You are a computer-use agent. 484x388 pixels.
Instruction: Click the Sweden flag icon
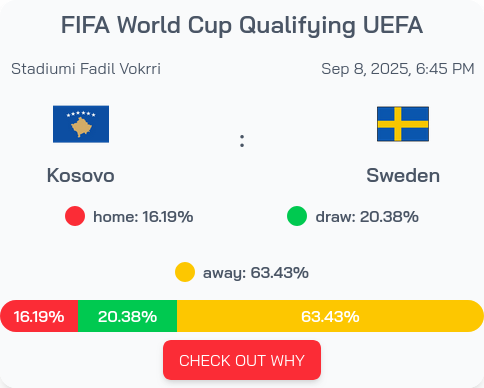coord(403,124)
